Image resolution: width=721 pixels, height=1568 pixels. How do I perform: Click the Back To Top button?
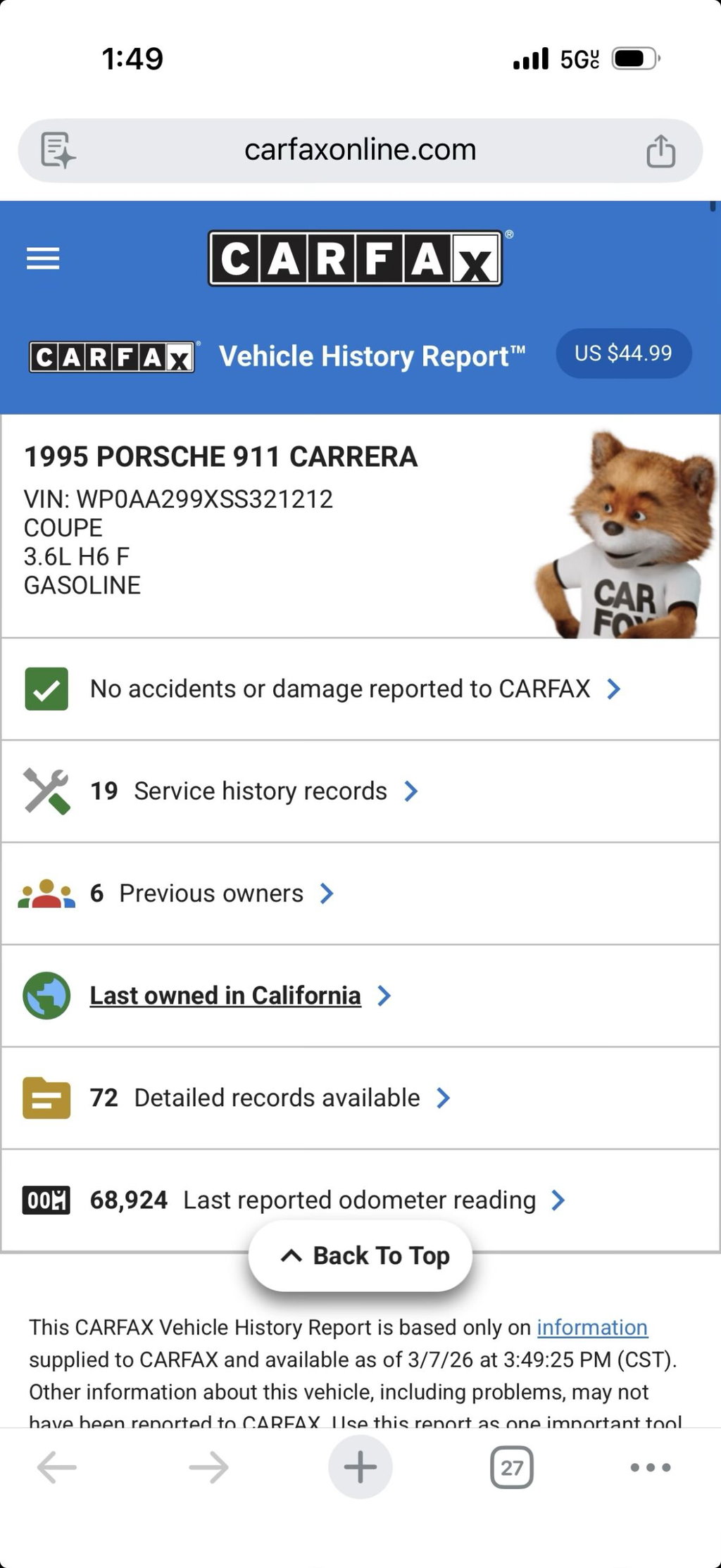360,1256
